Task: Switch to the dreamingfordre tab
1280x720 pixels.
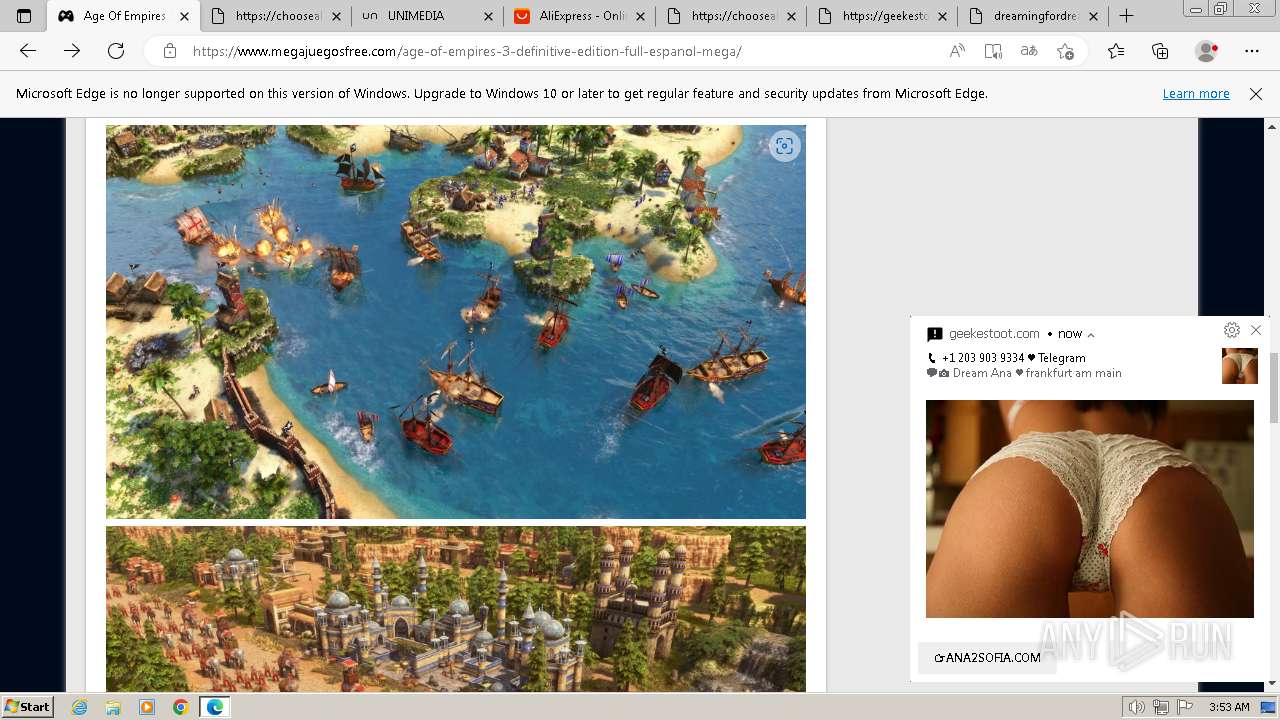Action: click(x=1034, y=16)
